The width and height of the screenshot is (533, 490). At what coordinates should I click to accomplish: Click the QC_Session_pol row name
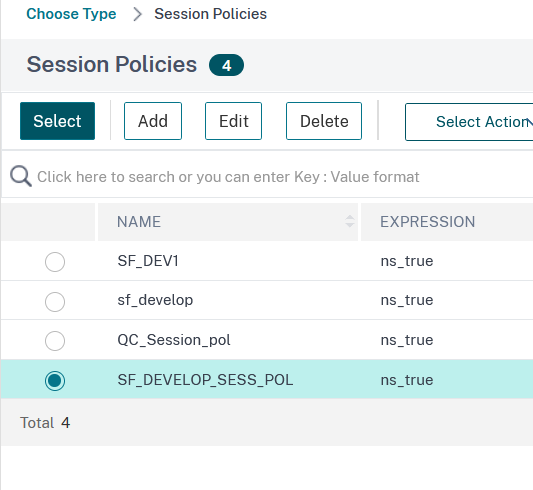[174, 340]
